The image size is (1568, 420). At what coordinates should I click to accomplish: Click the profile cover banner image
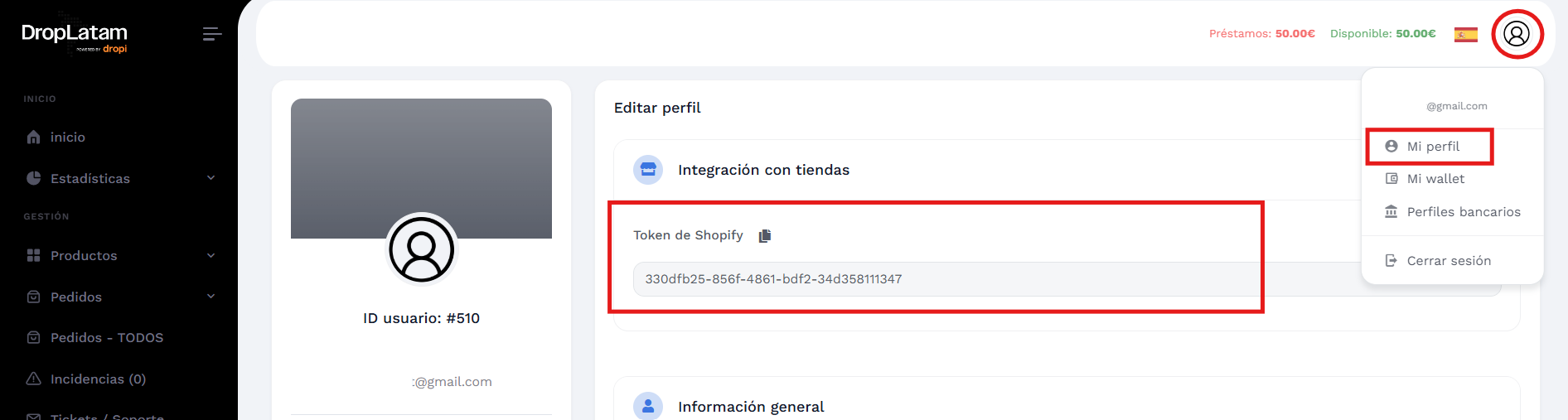click(x=421, y=168)
